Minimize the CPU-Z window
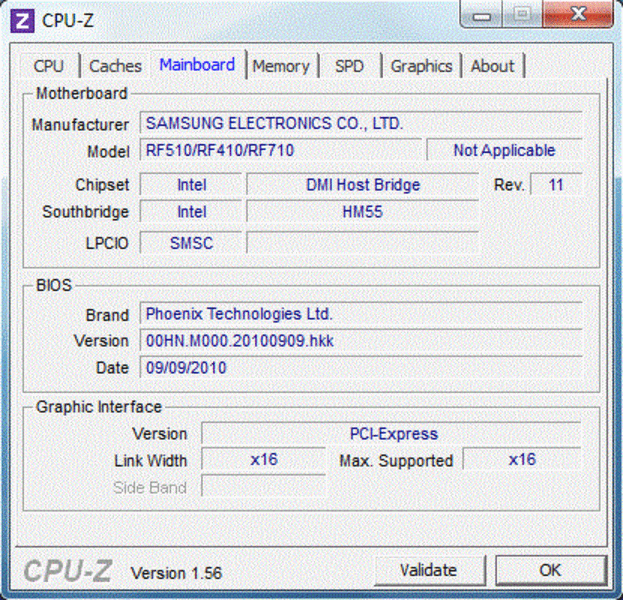This screenshot has height=600, width=623. coord(482,15)
